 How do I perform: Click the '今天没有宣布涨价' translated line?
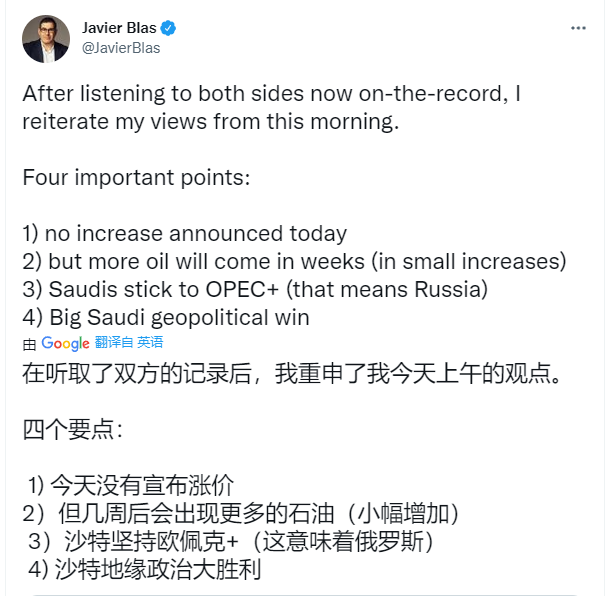click(132, 486)
